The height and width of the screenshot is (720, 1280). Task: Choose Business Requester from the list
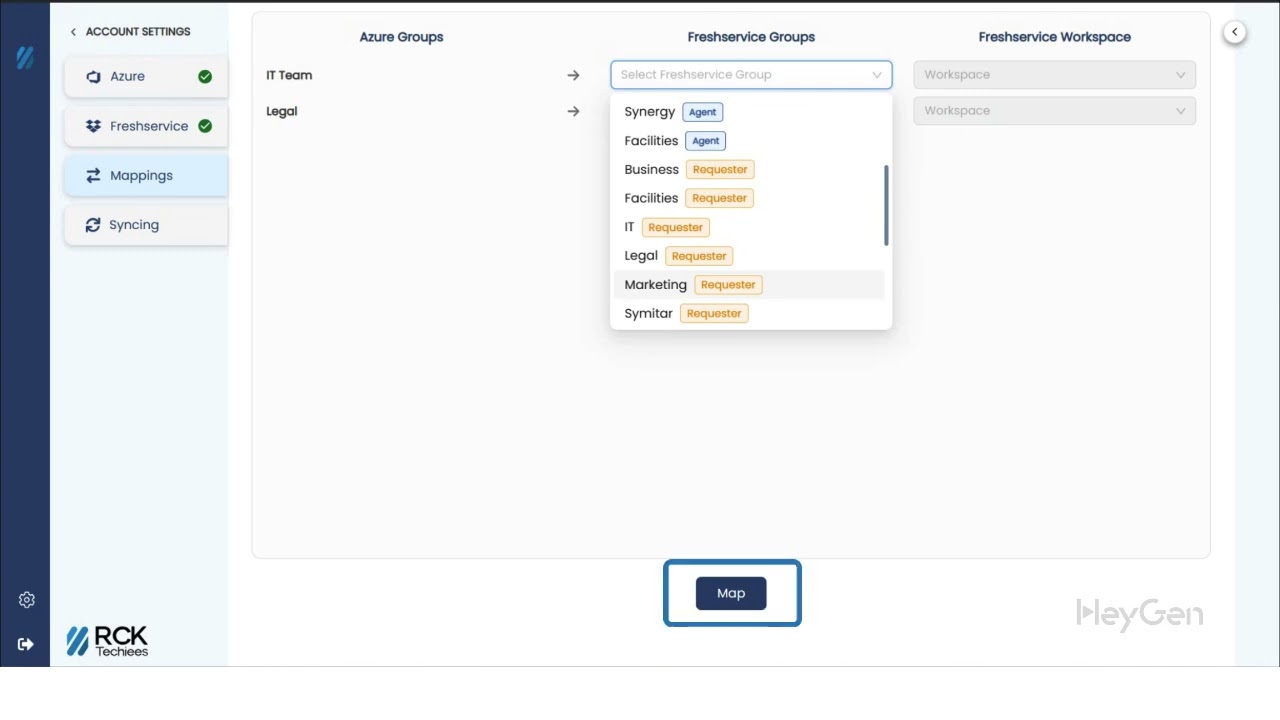pos(749,169)
